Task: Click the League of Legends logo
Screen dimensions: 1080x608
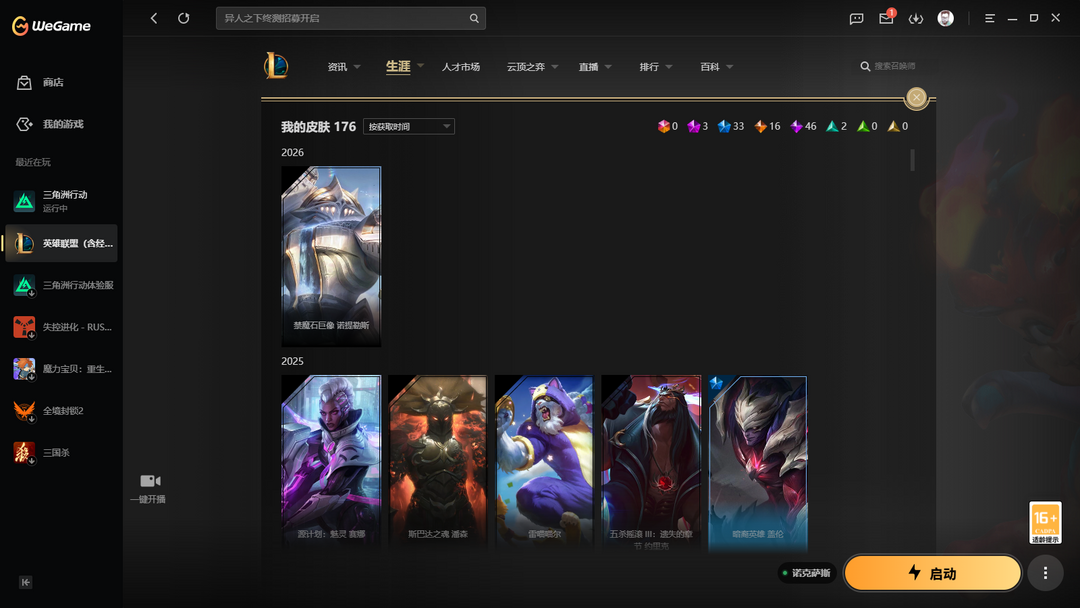Action: pos(276,66)
